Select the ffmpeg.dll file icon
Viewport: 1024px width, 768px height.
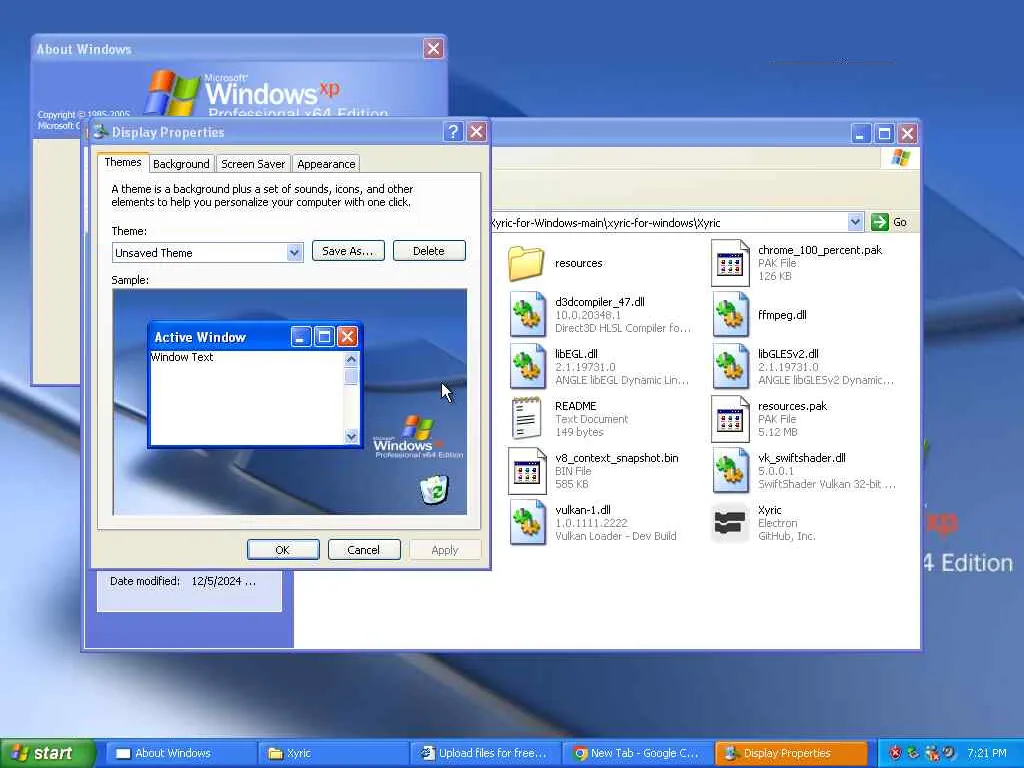[x=730, y=315]
